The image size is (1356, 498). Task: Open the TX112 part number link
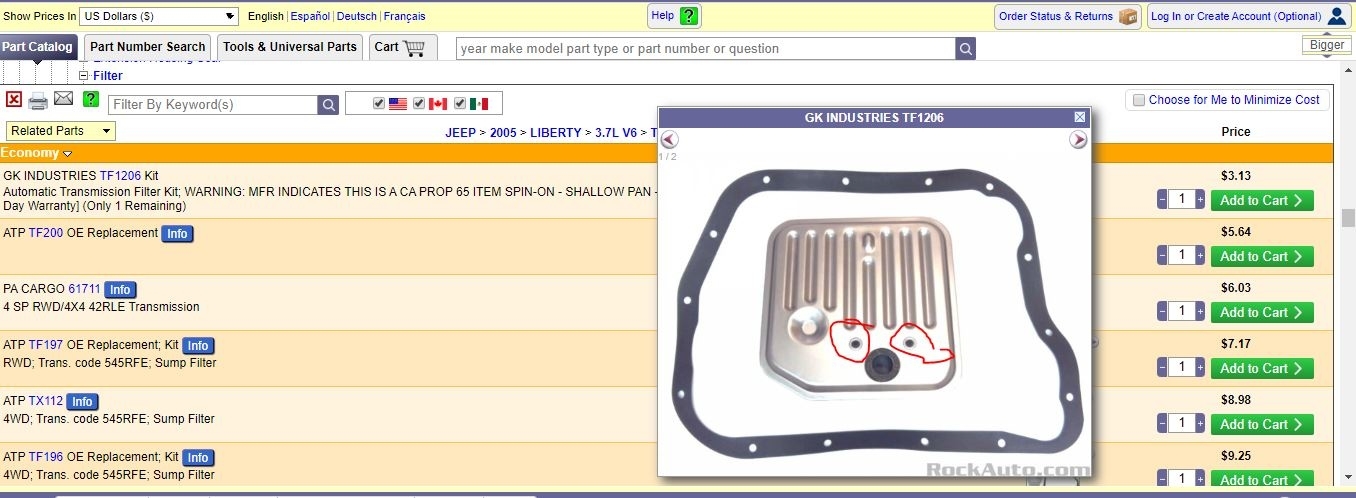(x=46, y=401)
